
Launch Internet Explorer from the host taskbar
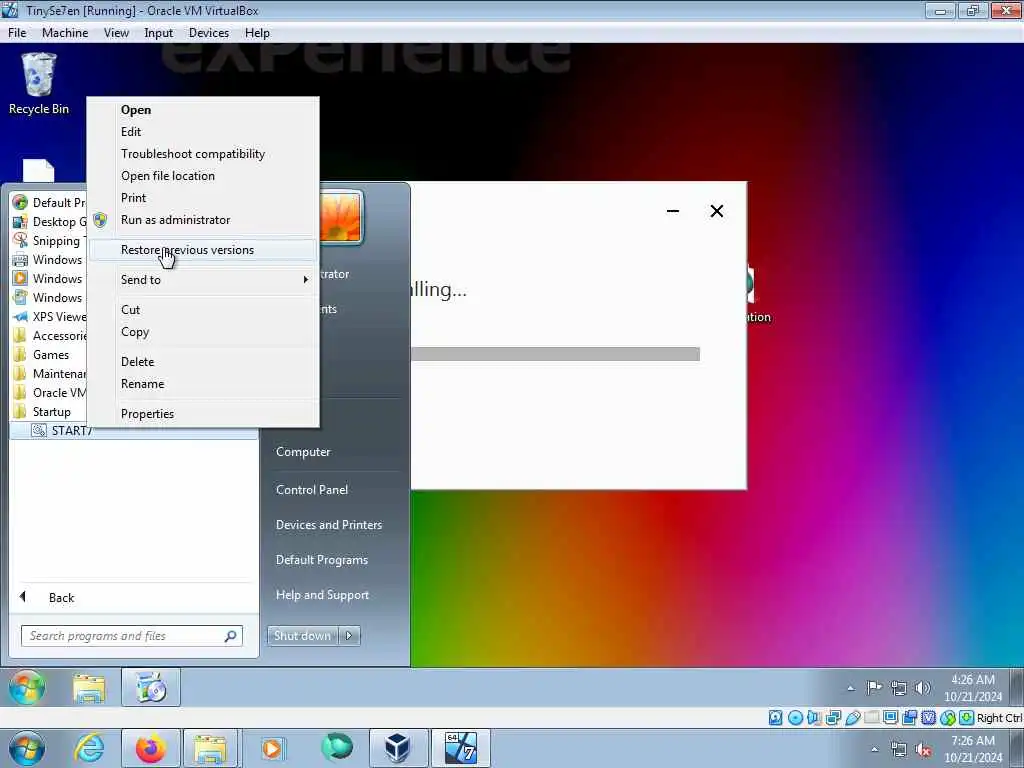[89, 748]
